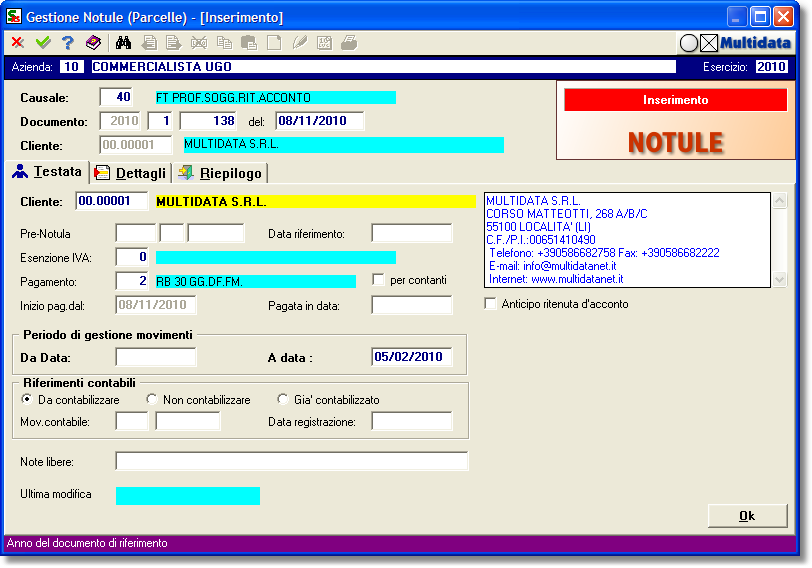Click the down arrow of address box scrollbar
This screenshot has height=568, width=812.
tap(779, 280)
